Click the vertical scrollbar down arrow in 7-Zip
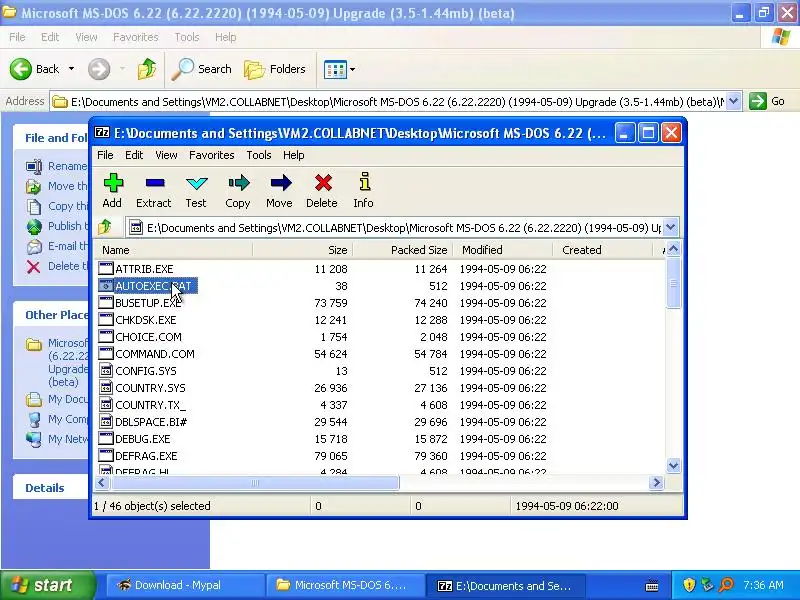 tap(673, 465)
